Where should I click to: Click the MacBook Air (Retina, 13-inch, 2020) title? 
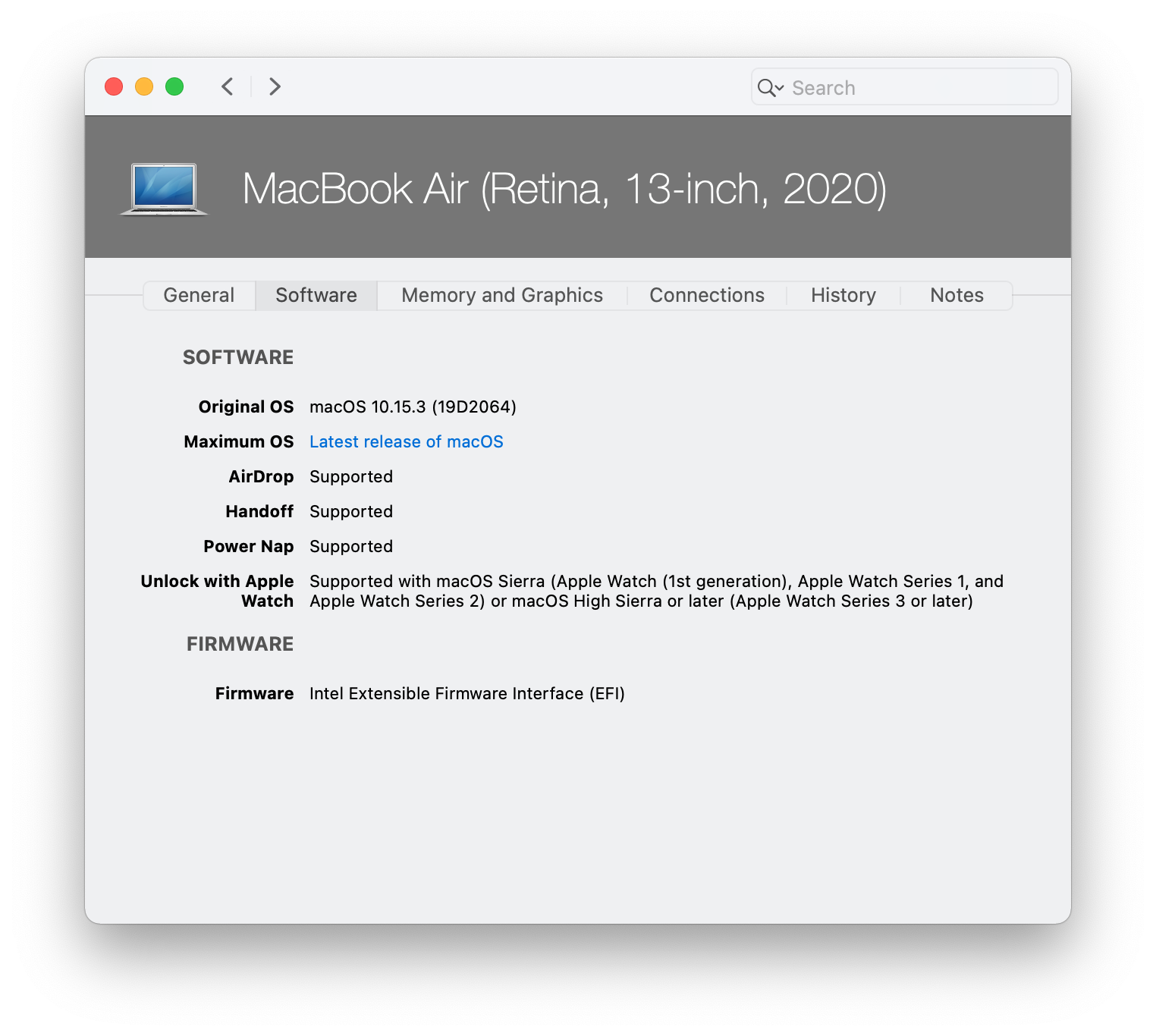click(x=564, y=189)
